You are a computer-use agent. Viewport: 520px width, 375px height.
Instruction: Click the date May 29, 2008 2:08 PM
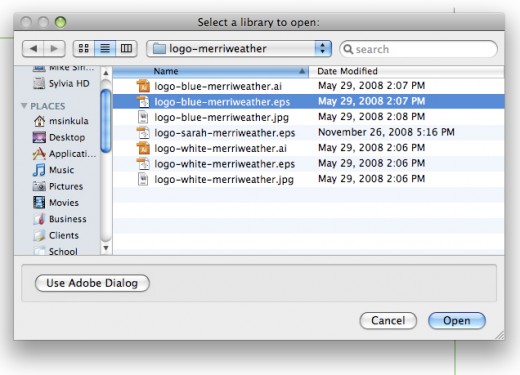tap(372, 117)
